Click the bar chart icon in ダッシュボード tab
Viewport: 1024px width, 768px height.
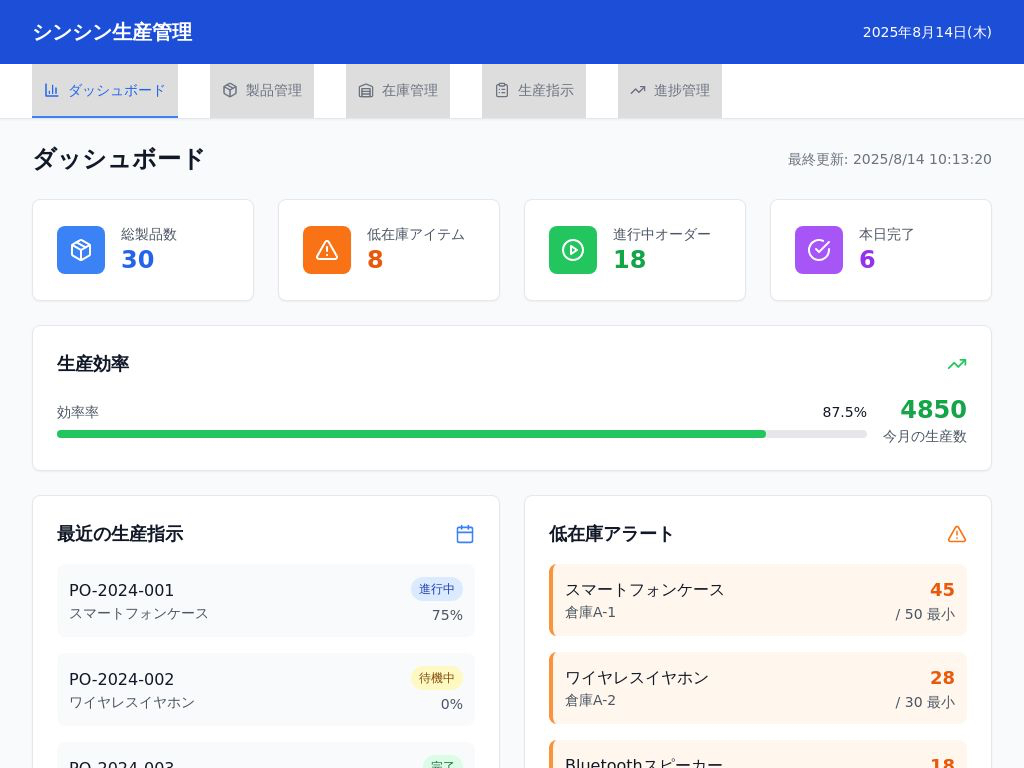52,90
